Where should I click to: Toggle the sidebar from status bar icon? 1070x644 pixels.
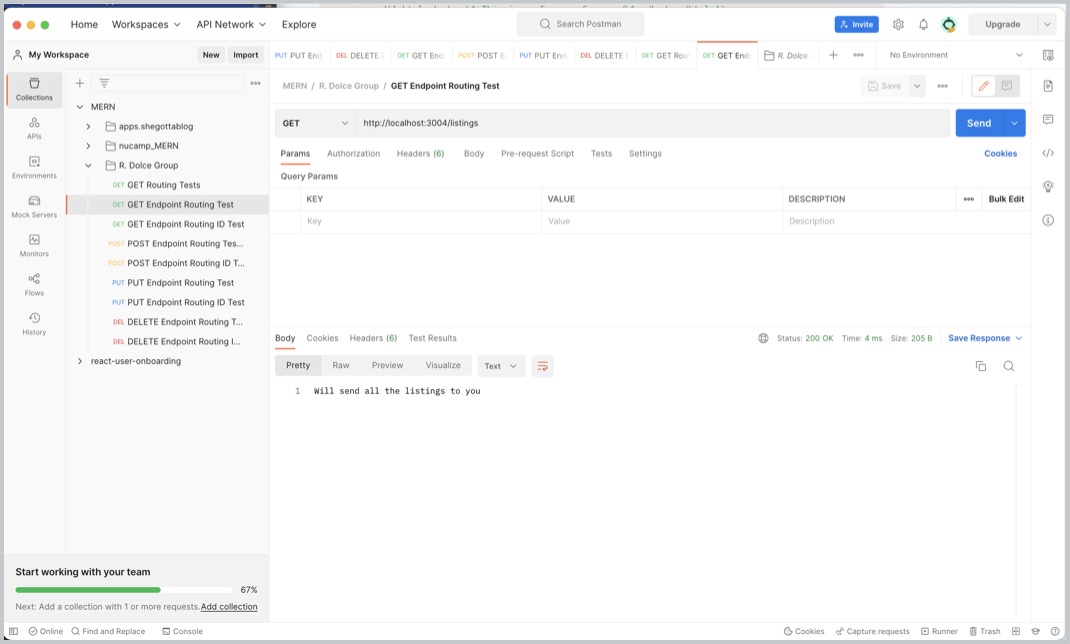[14, 632]
